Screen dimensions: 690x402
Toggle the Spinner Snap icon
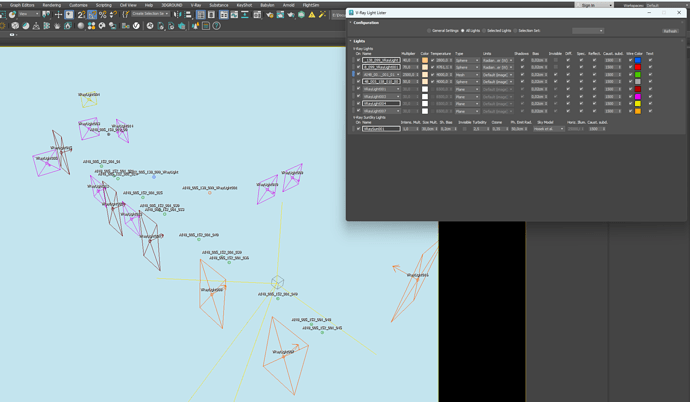click(x=113, y=15)
